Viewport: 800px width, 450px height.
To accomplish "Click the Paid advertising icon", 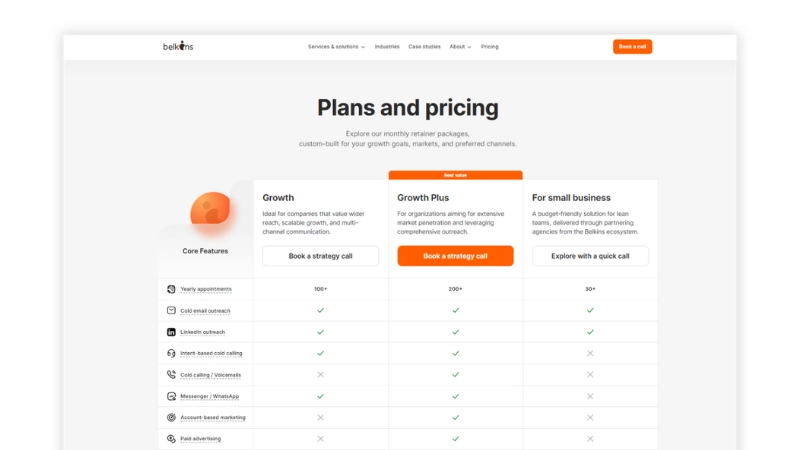I will 171,439.
